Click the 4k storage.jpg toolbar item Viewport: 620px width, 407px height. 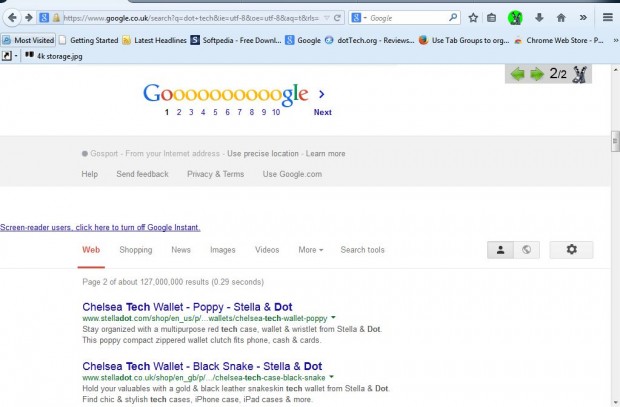click(x=54, y=56)
